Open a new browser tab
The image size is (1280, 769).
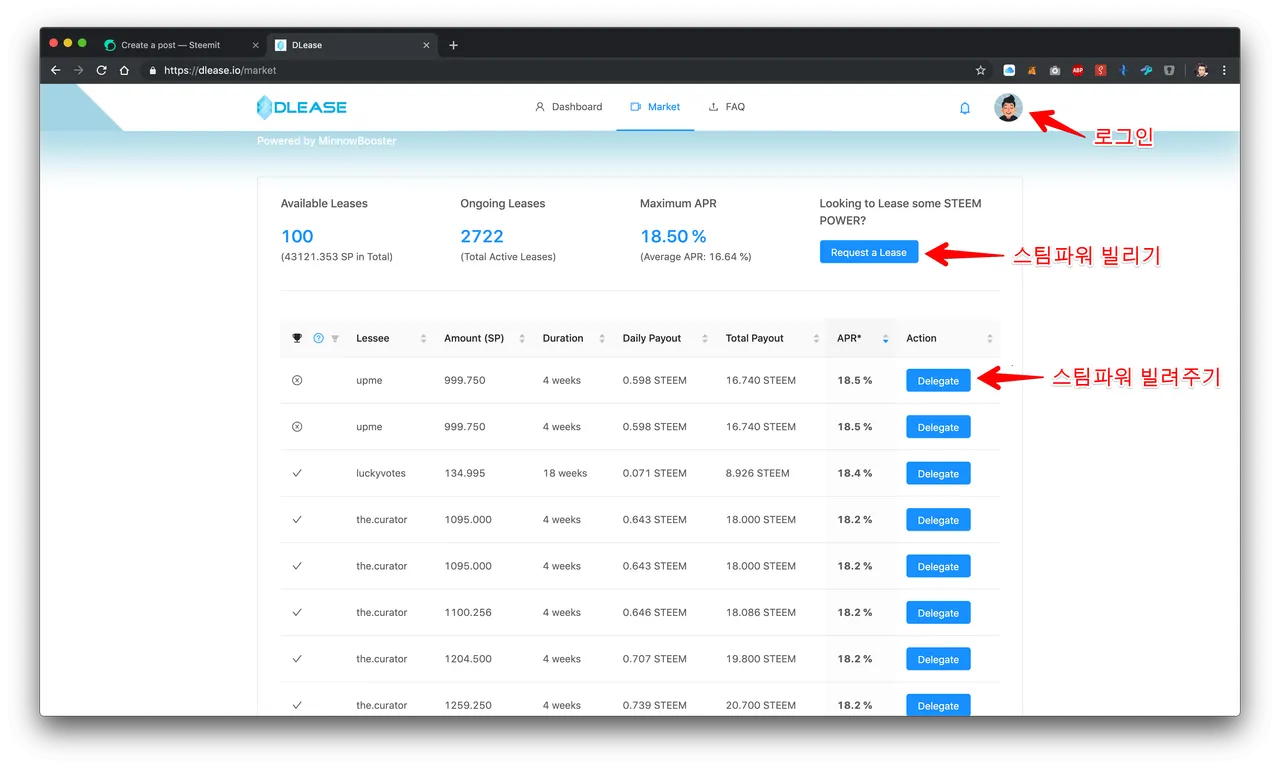pyautogui.click(x=453, y=45)
